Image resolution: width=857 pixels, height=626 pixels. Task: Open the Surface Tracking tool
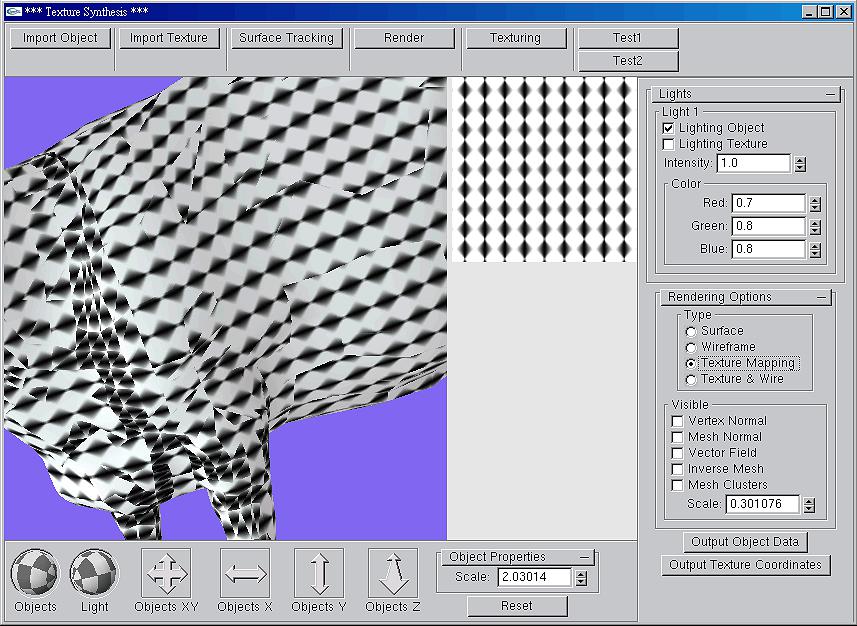click(286, 38)
